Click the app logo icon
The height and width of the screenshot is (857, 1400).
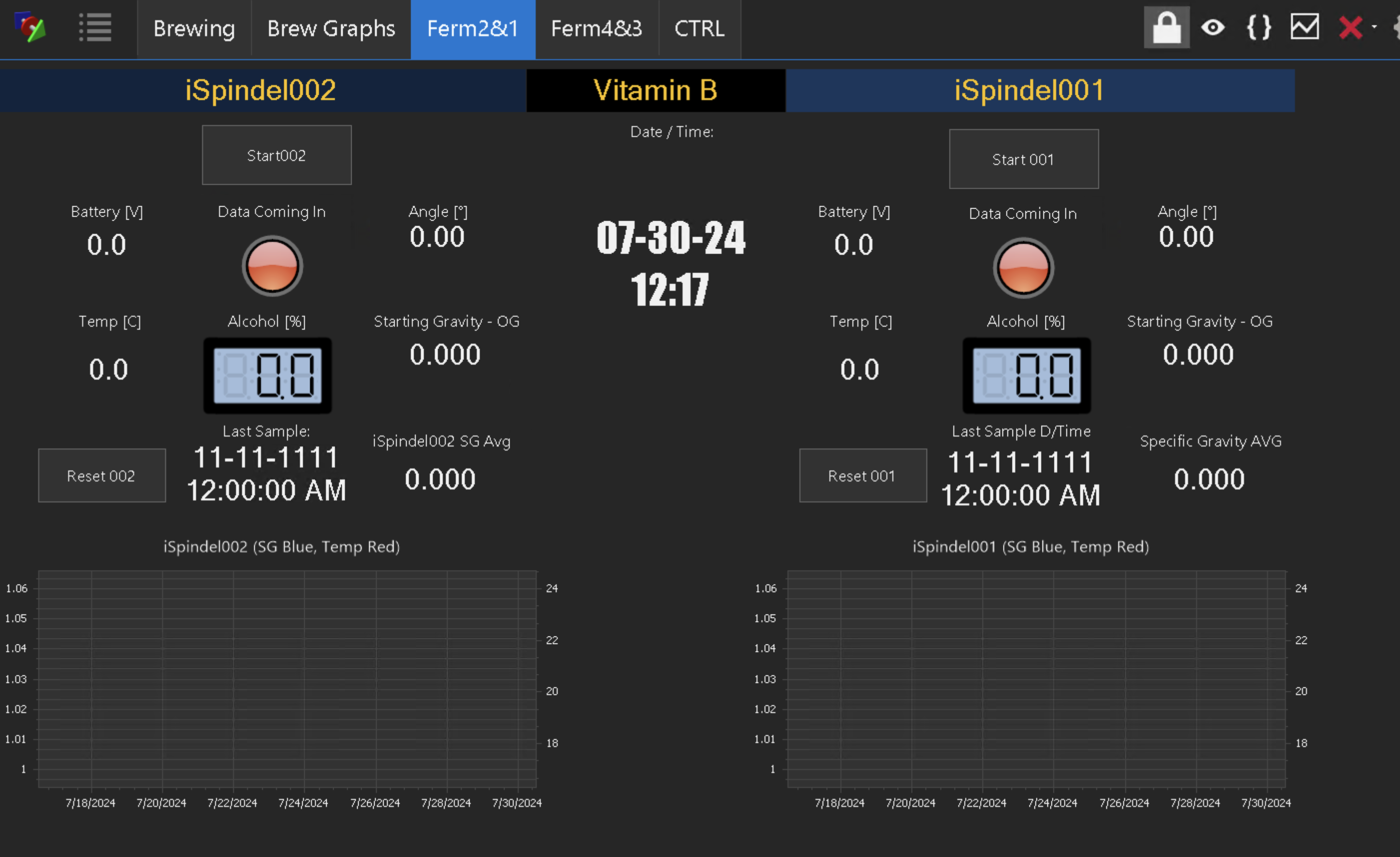pos(30,27)
